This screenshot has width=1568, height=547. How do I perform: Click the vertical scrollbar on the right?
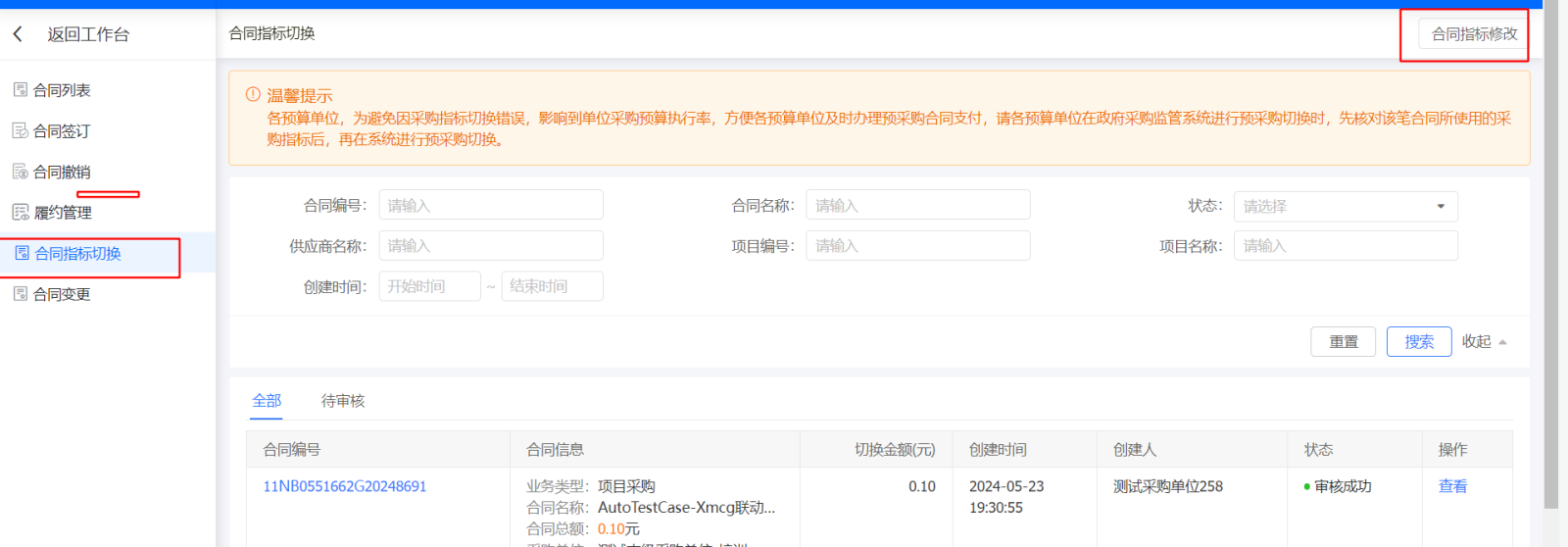click(x=1550, y=255)
